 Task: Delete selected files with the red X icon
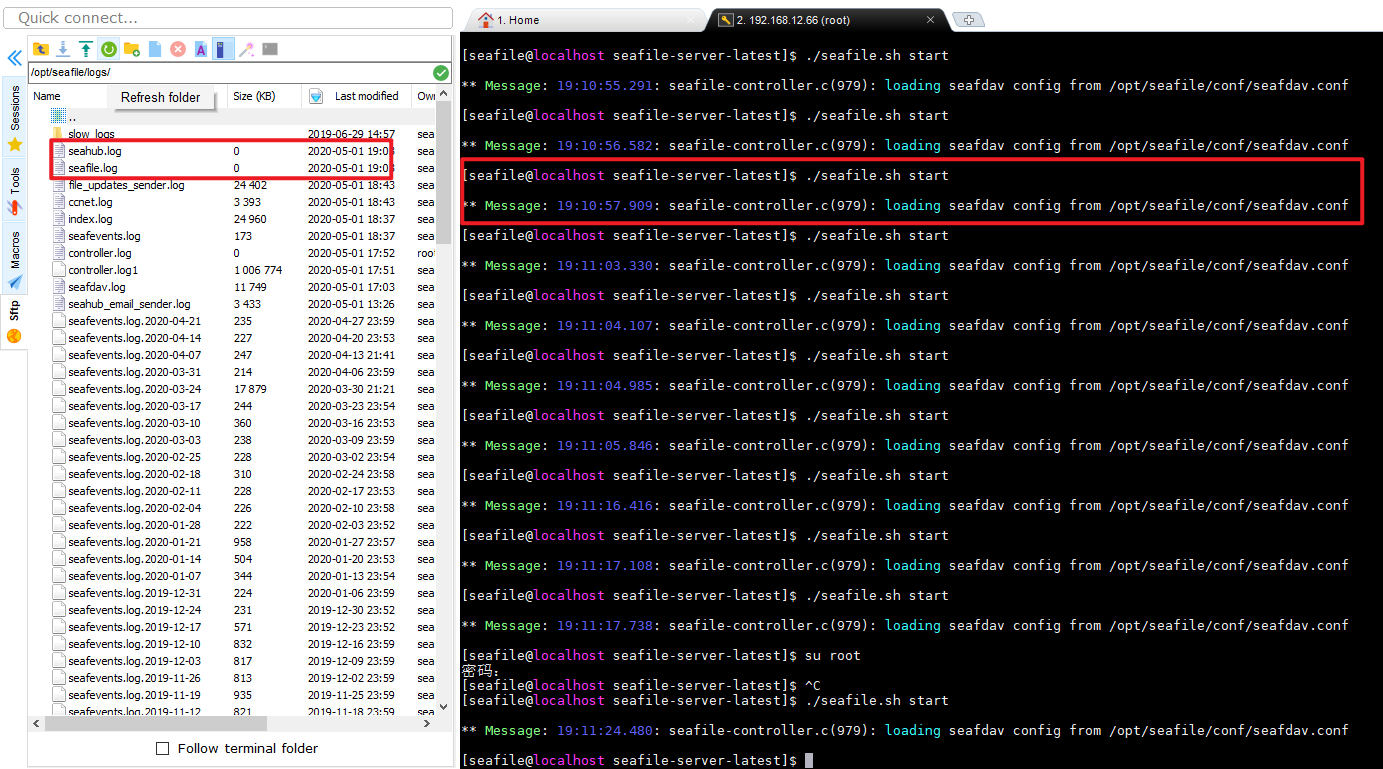pyautogui.click(x=178, y=49)
